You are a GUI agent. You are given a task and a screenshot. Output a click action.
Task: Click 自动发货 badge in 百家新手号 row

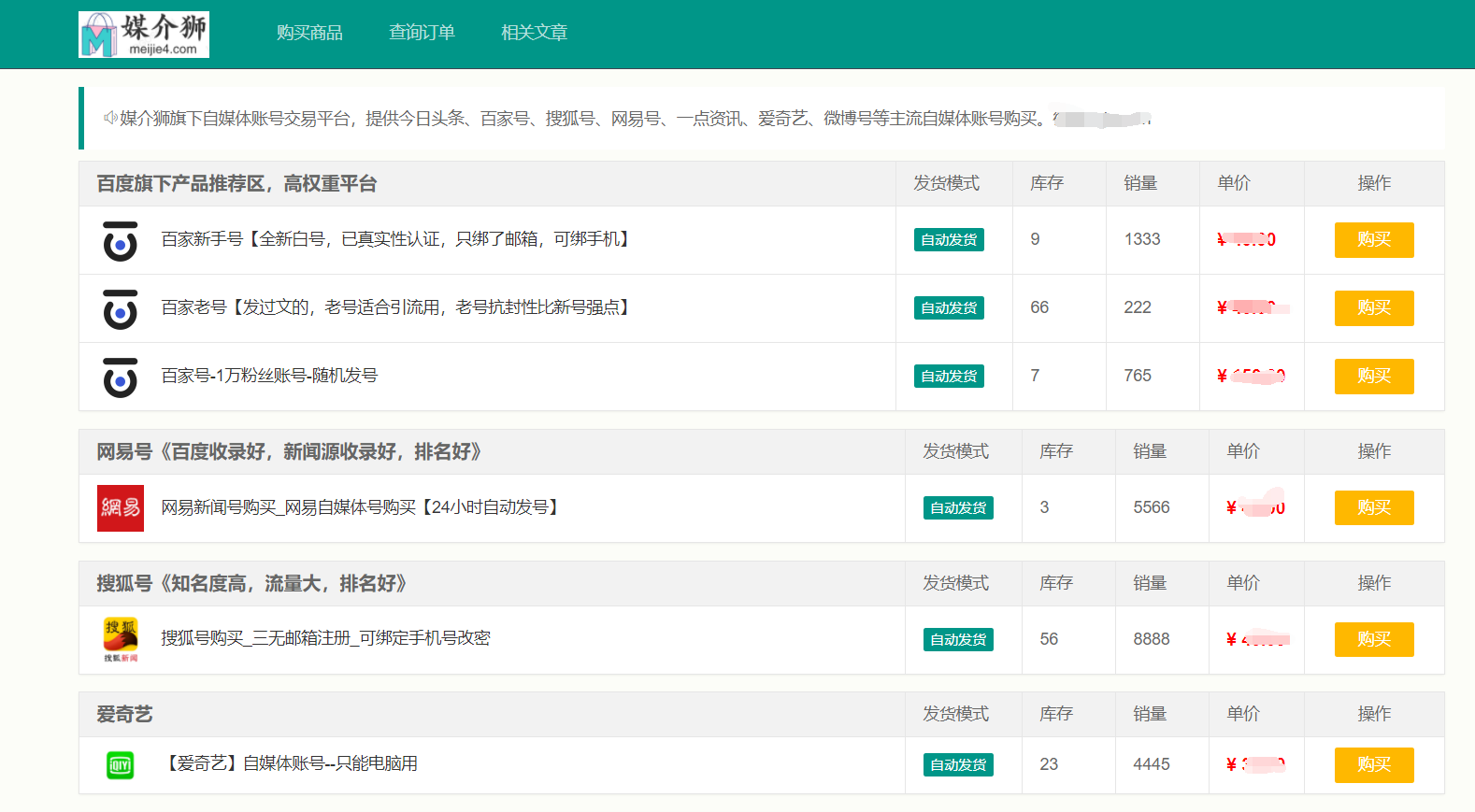point(949,240)
